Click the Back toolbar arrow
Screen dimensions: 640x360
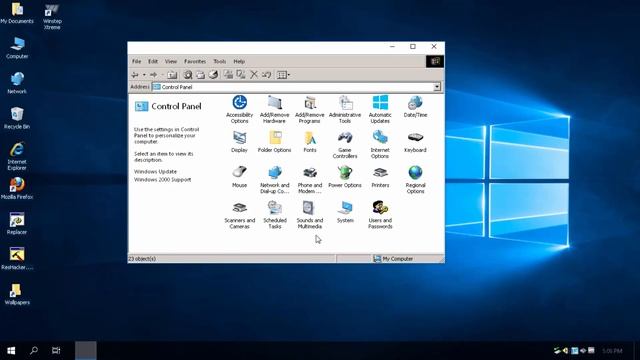[x=135, y=75]
